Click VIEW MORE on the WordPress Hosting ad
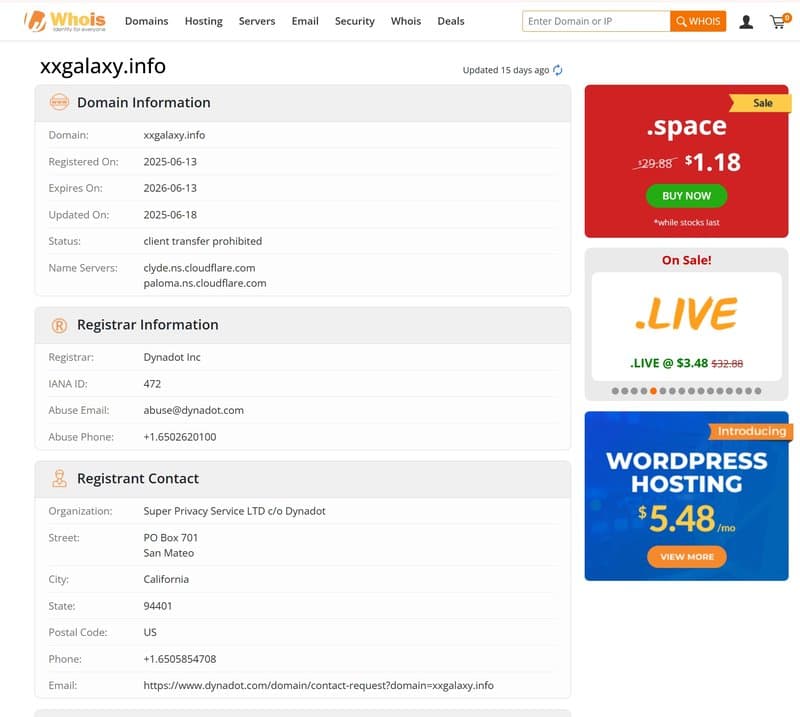The image size is (800, 717). tap(686, 557)
